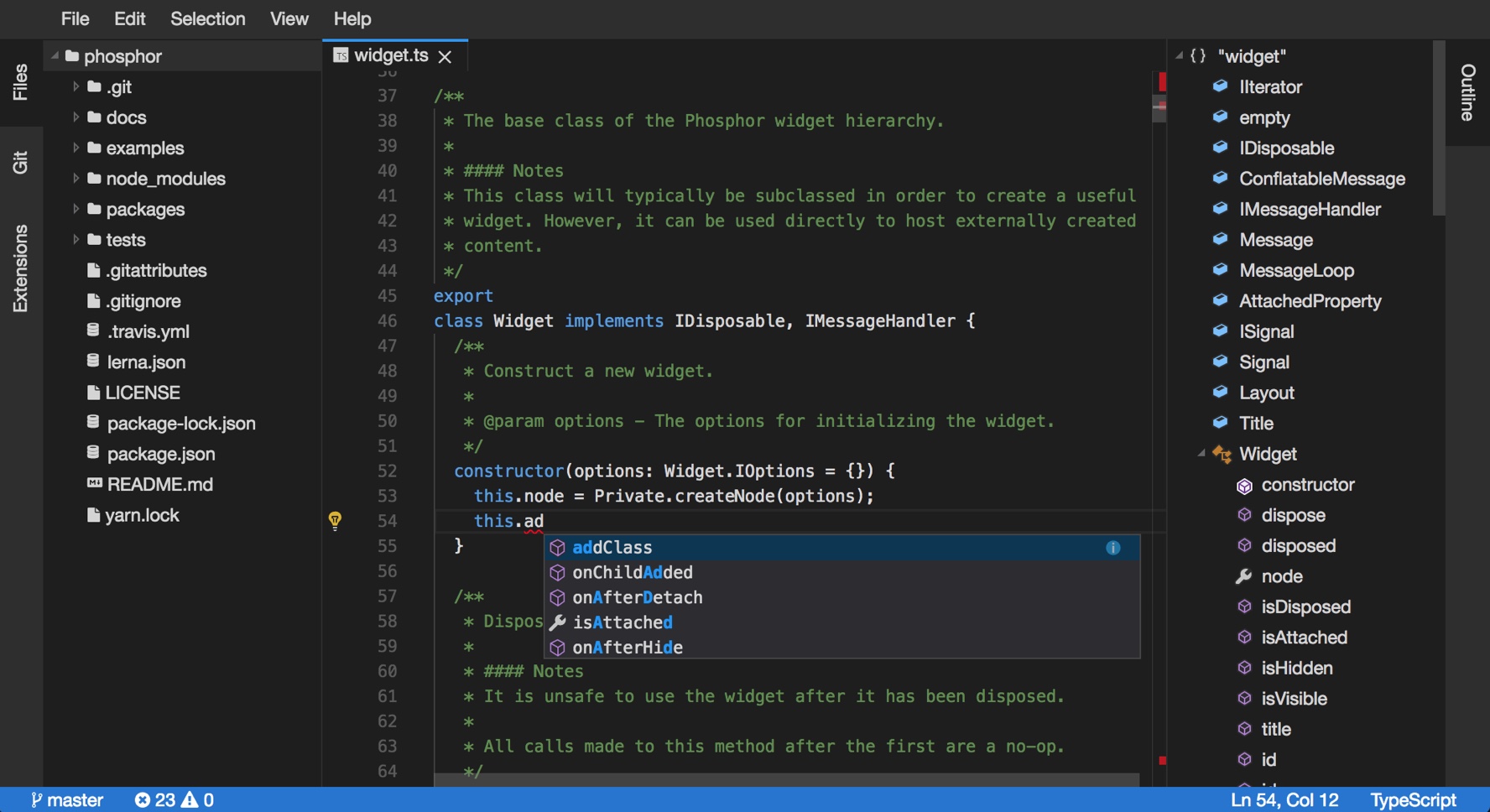Close the widget.ts editor tab

[445, 56]
